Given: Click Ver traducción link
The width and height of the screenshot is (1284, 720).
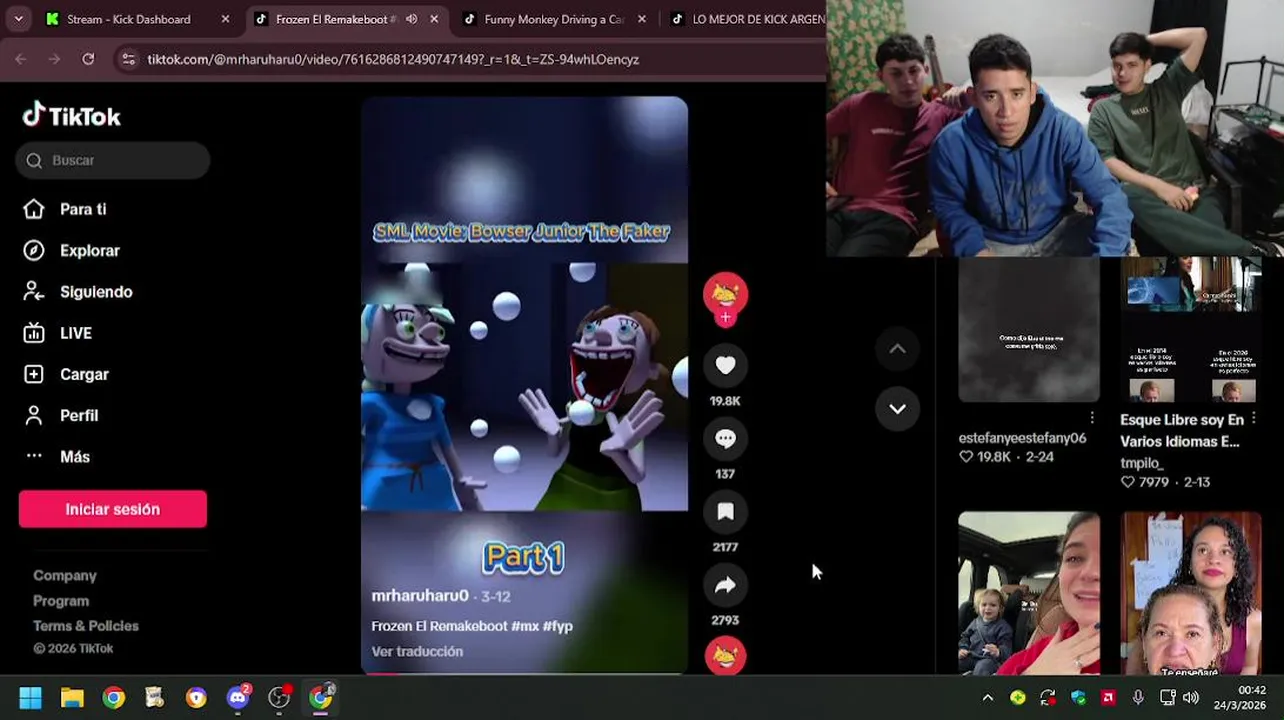Looking at the screenshot, I should pyautogui.click(x=417, y=651).
